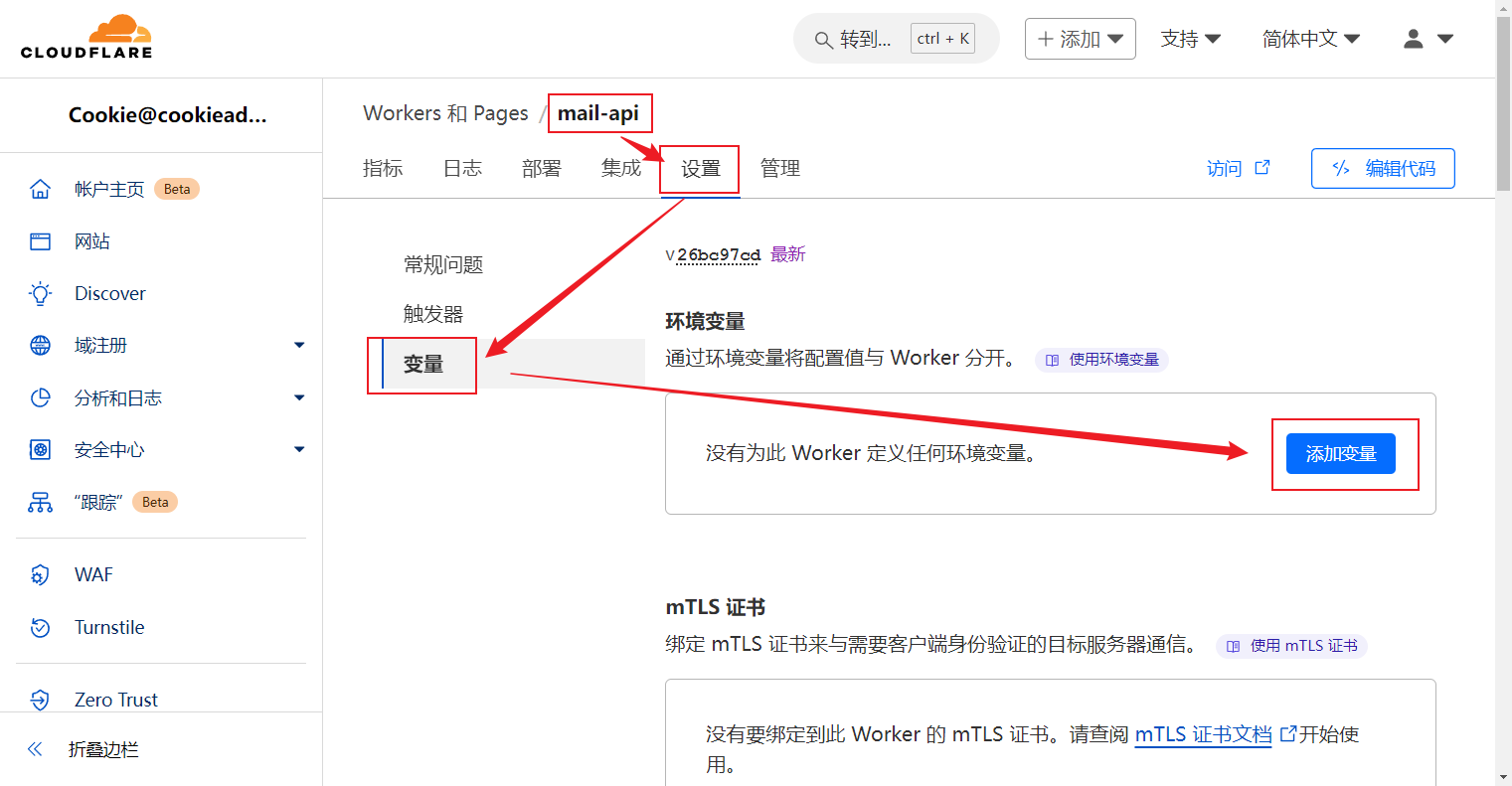
Task: Expand the 域注册 submenu arrow
Action: pos(299,345)
